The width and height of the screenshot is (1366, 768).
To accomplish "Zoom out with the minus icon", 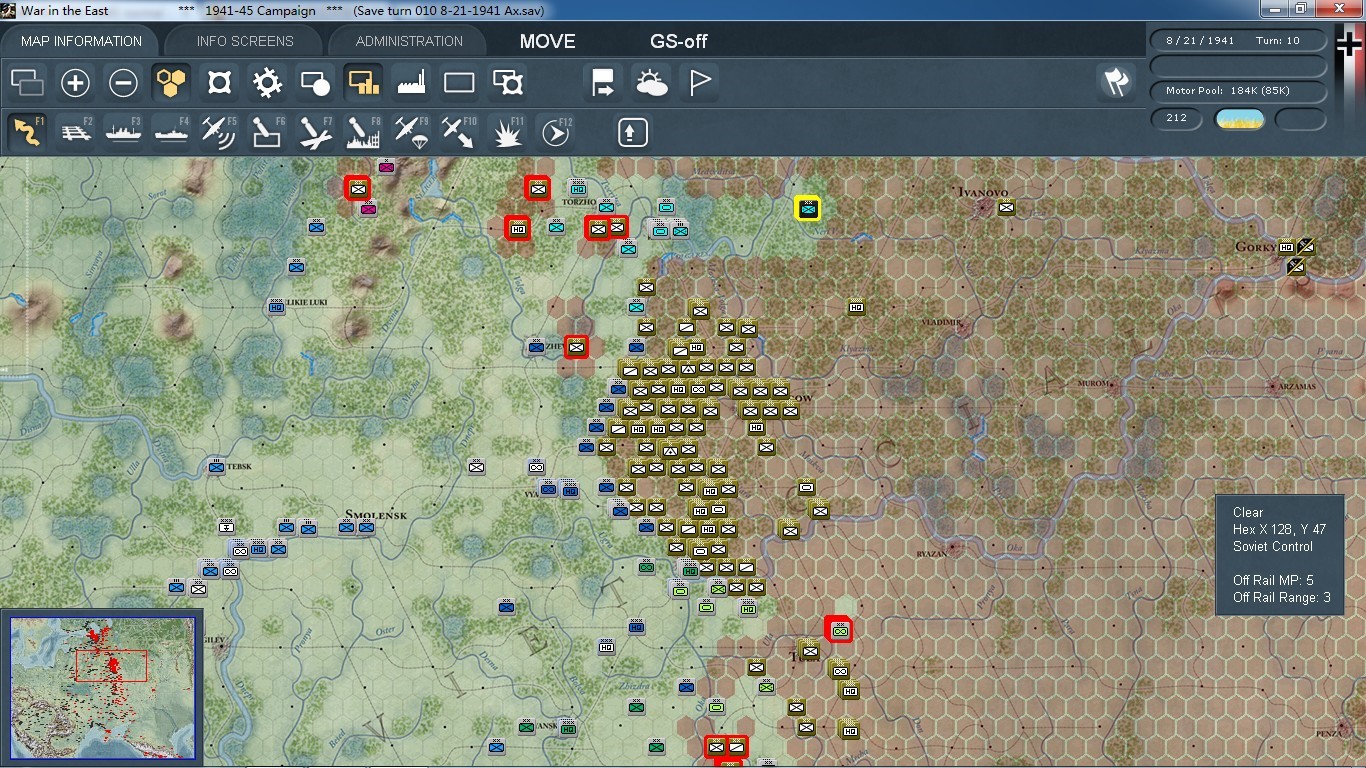I will (123, 83).
